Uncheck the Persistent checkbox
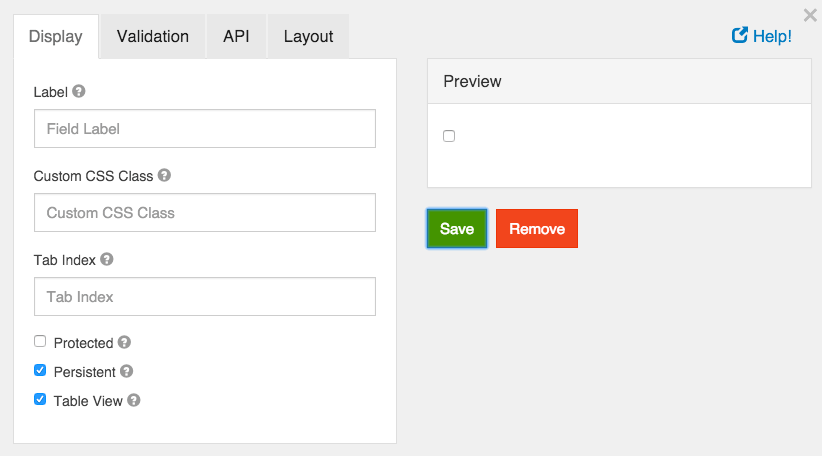Viewport: 822px width, 456px height. 40,370
